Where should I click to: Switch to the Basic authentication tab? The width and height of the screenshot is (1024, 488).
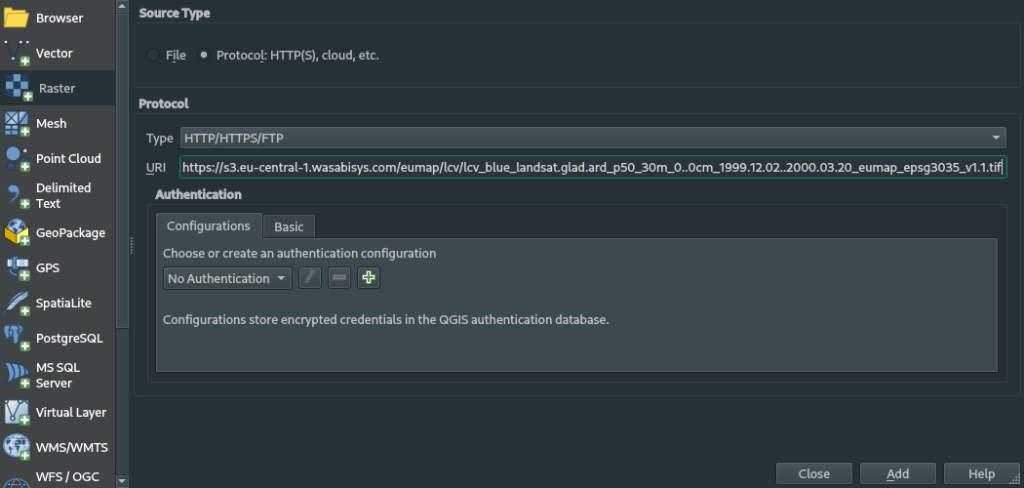point(289,227)
